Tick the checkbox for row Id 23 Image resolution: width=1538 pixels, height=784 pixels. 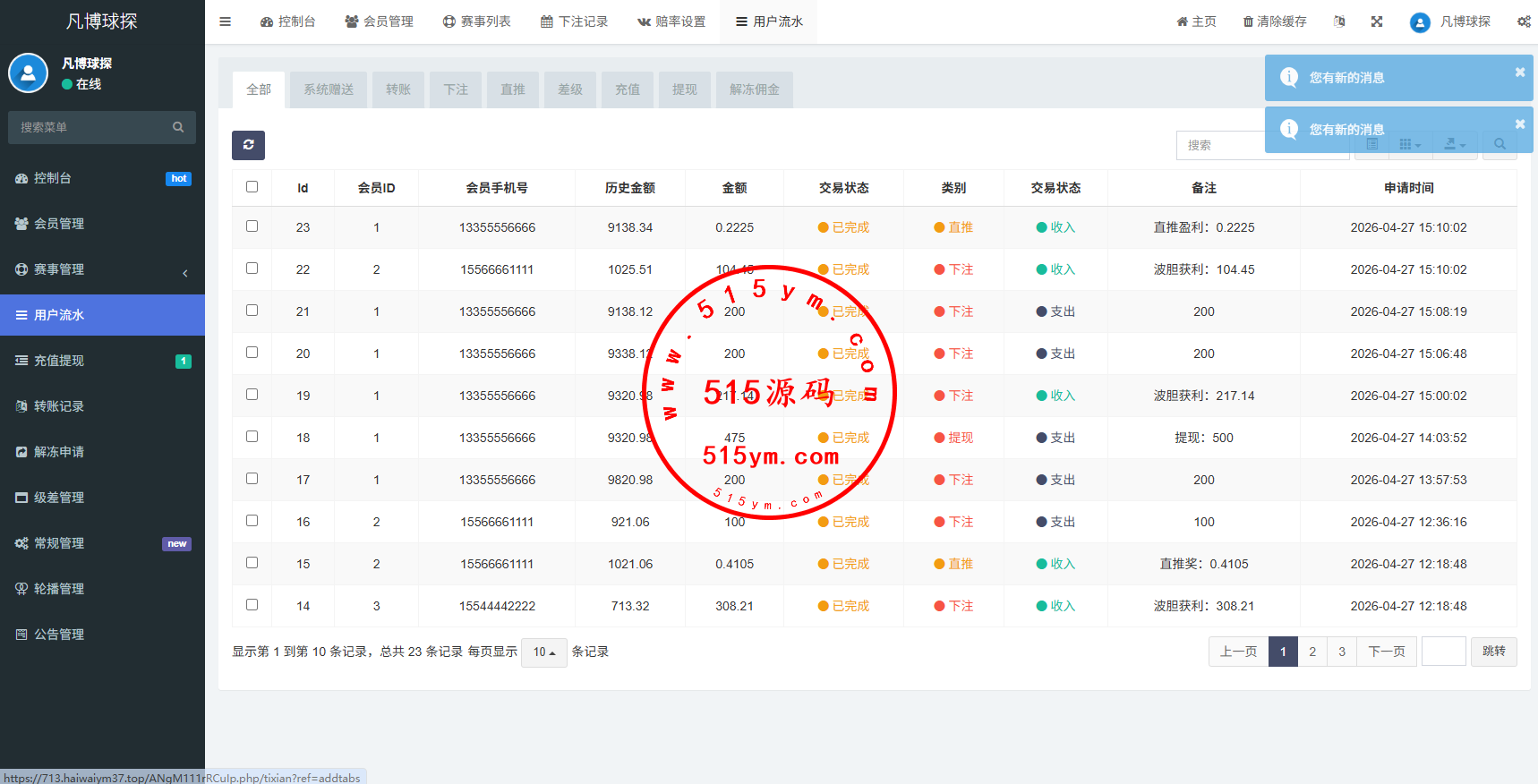(x=252, y=226)
